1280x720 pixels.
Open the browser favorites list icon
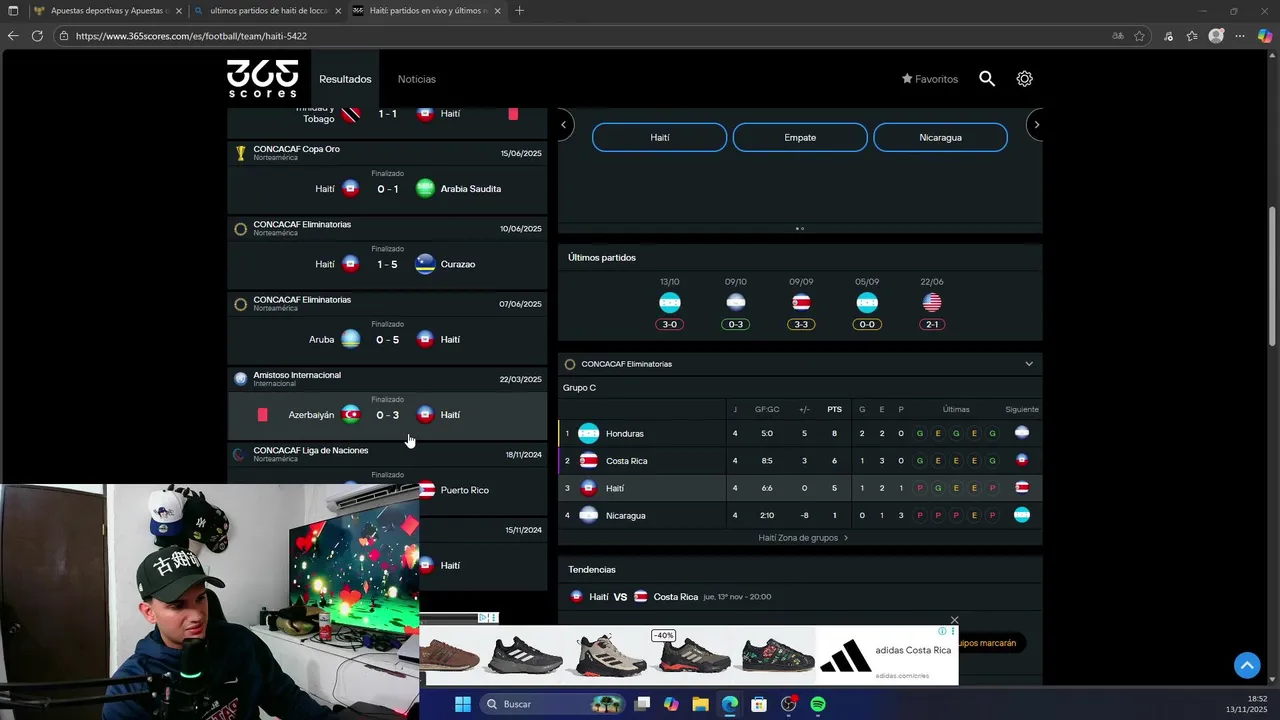[1192, 36]
